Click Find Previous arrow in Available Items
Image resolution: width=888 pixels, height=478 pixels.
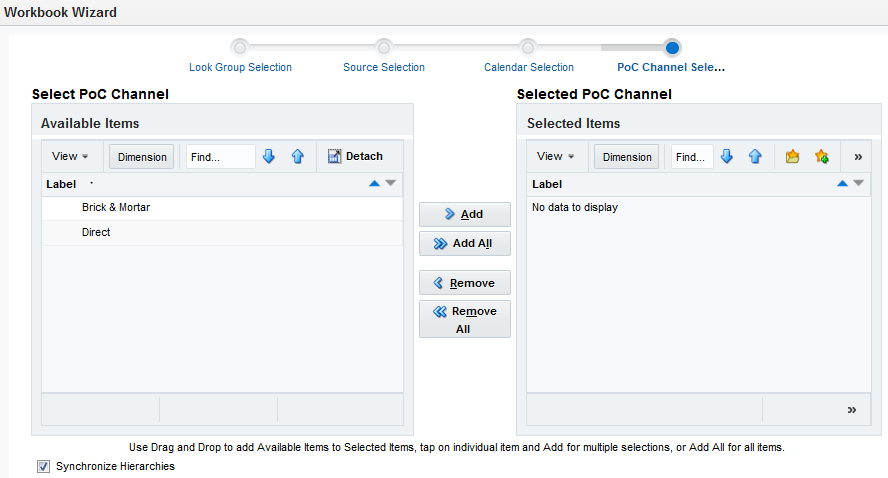point(297,157)
